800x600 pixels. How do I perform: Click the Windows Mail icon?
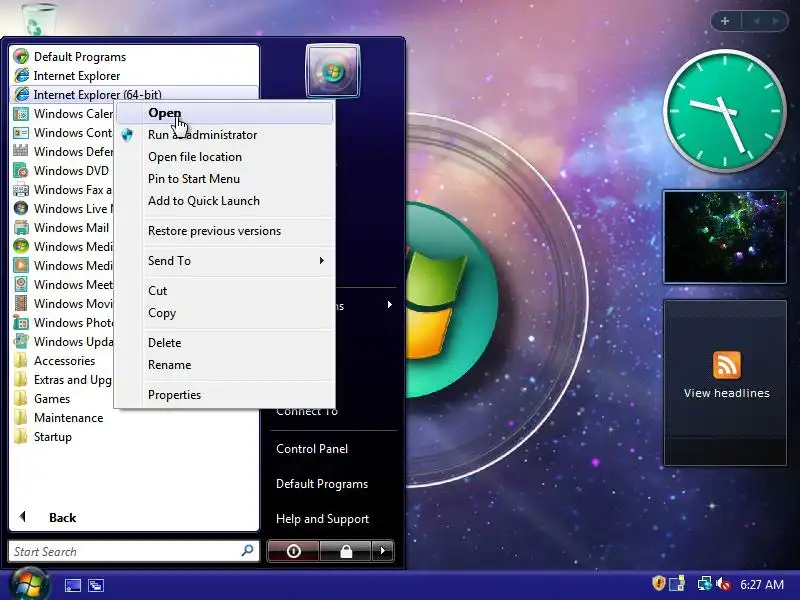[x=21, y=228]
